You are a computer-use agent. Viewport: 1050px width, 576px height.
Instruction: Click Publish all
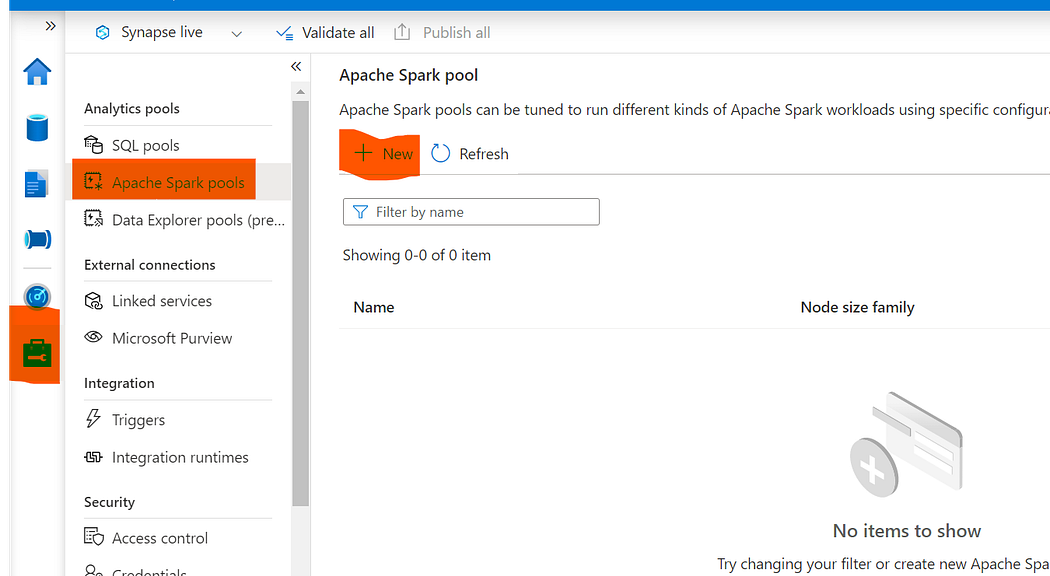pyautogui.click(x=442, y=32)
